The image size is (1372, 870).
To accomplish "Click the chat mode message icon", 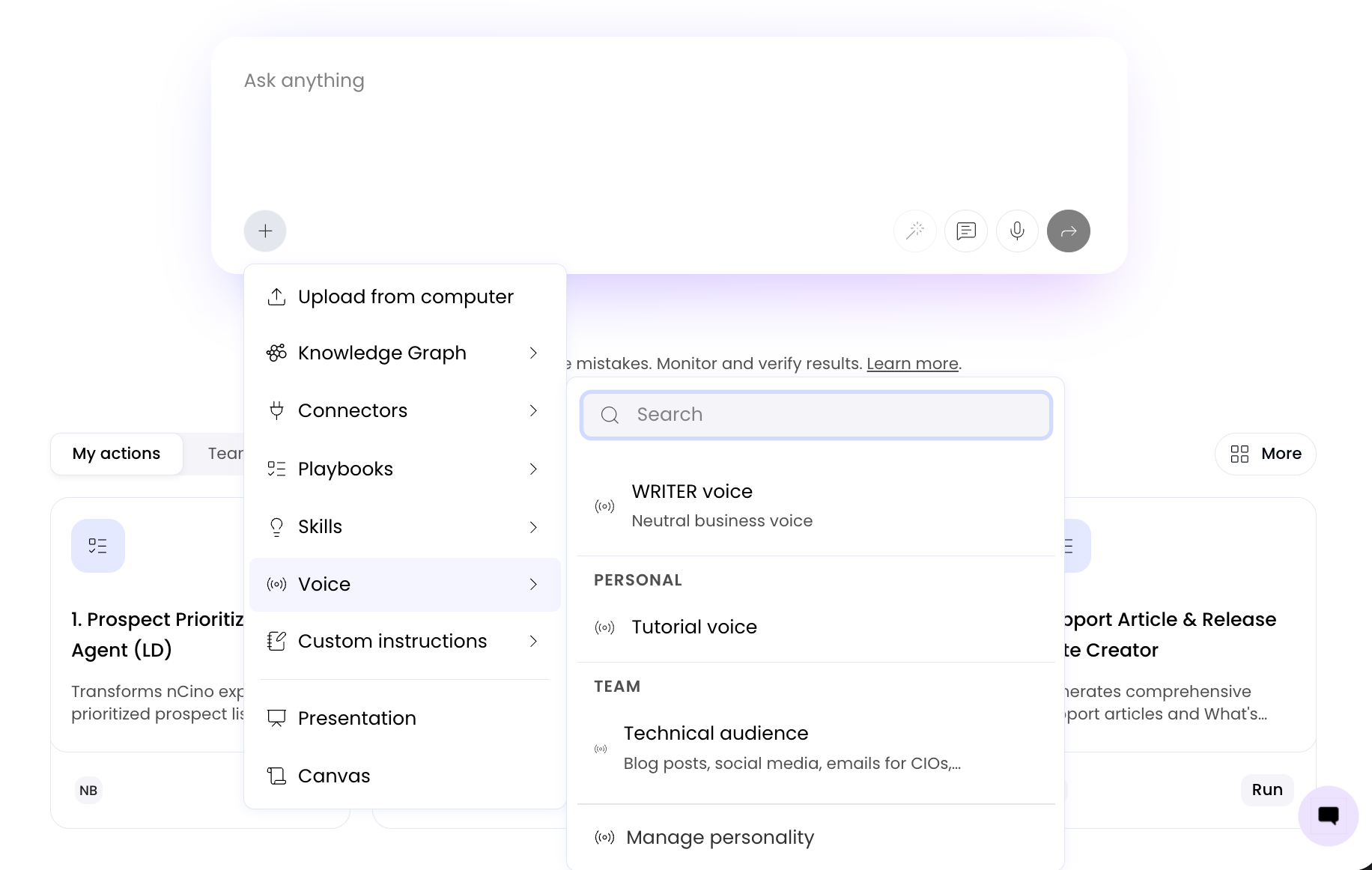I will click(x=966, y=231).
